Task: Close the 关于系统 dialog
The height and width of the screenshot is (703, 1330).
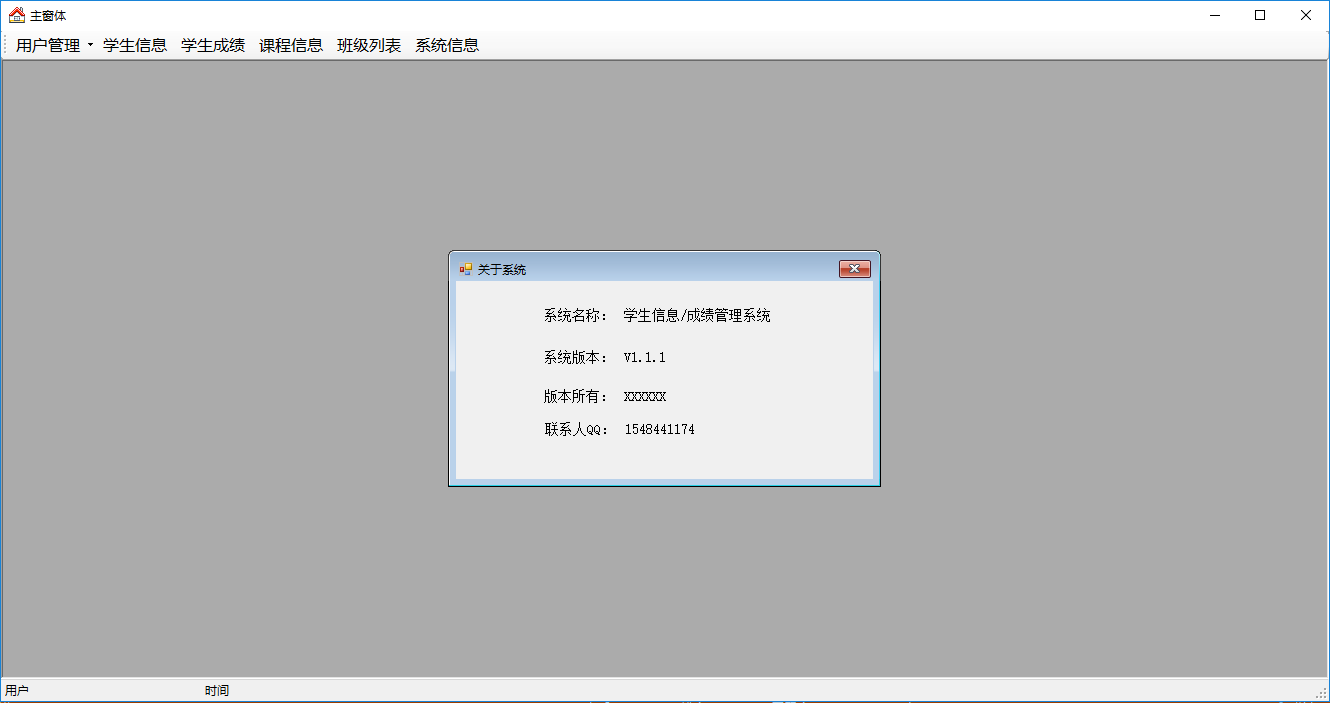Action: [855, 269]
